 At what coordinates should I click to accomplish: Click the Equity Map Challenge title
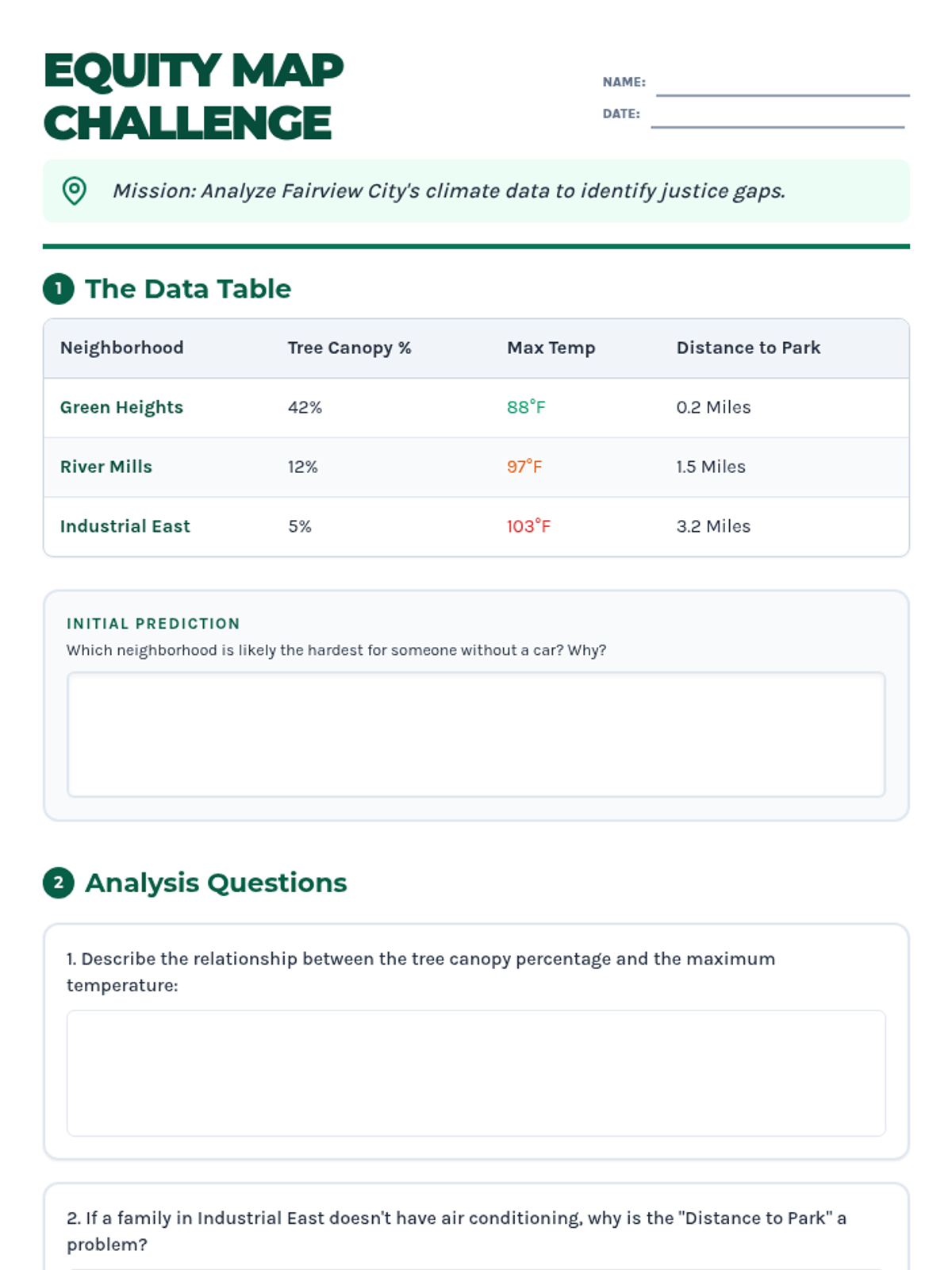pyautogui.click(x=194, y=96)
